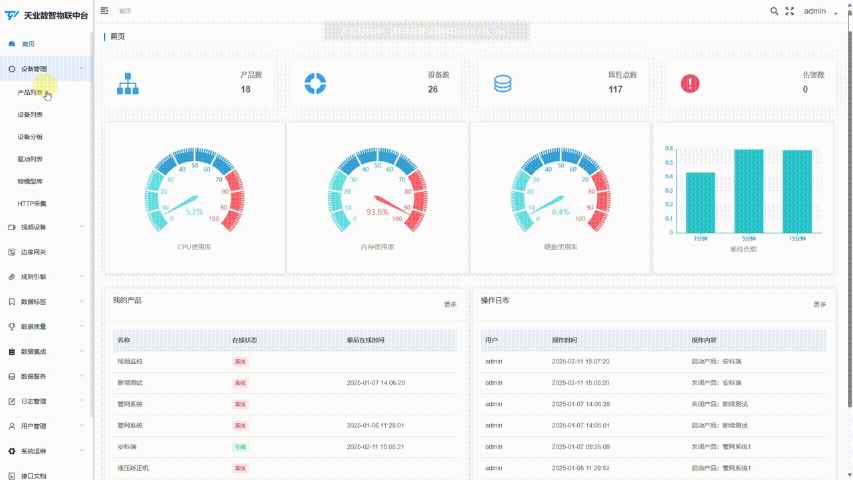853x480 pixels.
Task: Click the sidebar collapse hamburger icon
Action: 104,10
